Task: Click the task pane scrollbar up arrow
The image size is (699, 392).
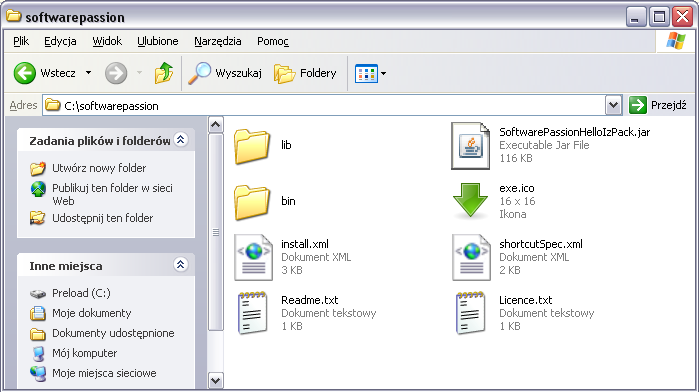Action: click(x=216, y=124)
